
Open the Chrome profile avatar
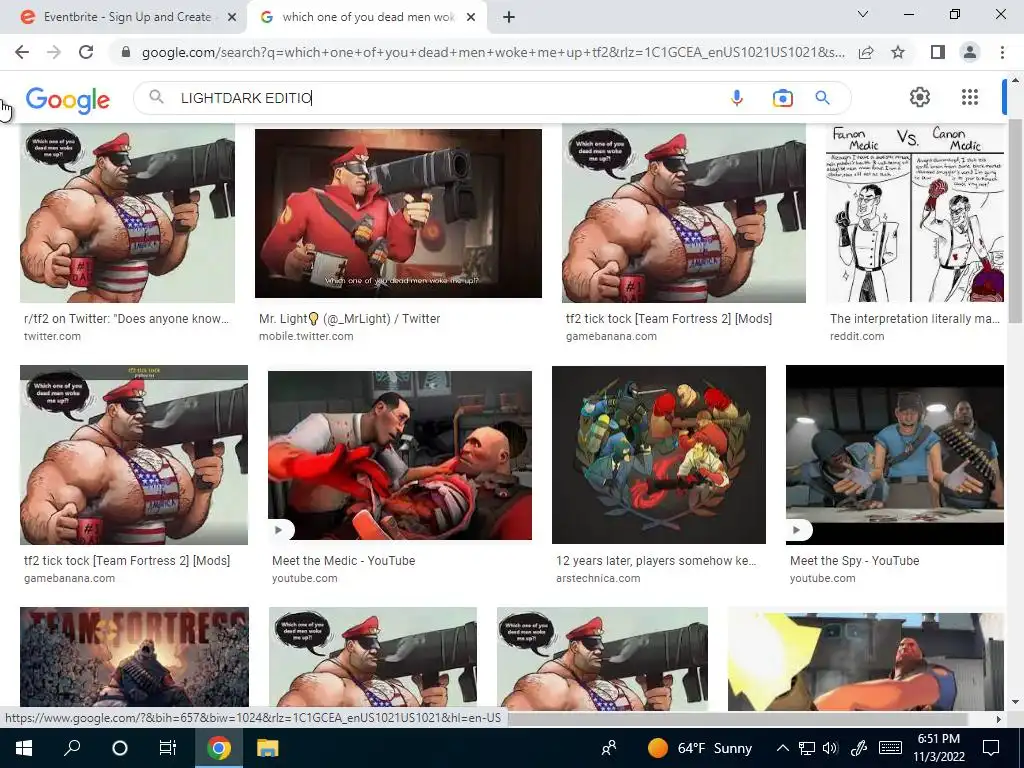[970, 52]
